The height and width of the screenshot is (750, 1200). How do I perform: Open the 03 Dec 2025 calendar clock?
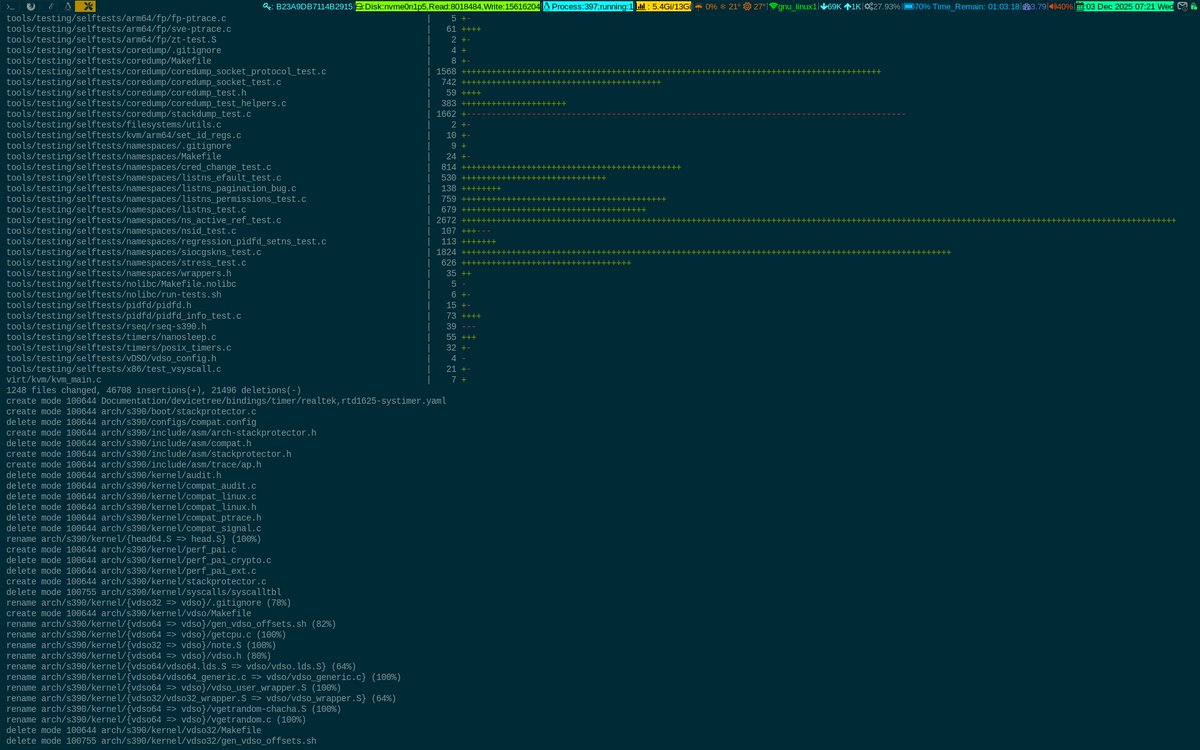point(1125,6)
